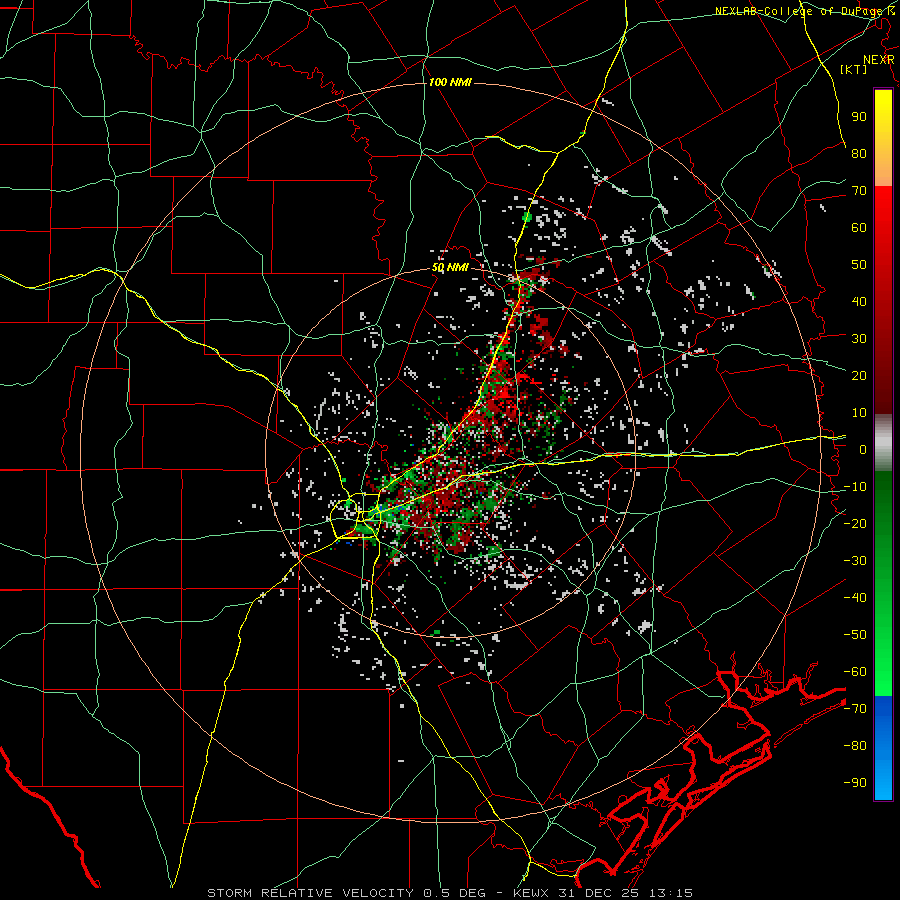Click the "31 DEC 25" date text
This screenshot has height=900, width=900.
(x=599, y=893)
